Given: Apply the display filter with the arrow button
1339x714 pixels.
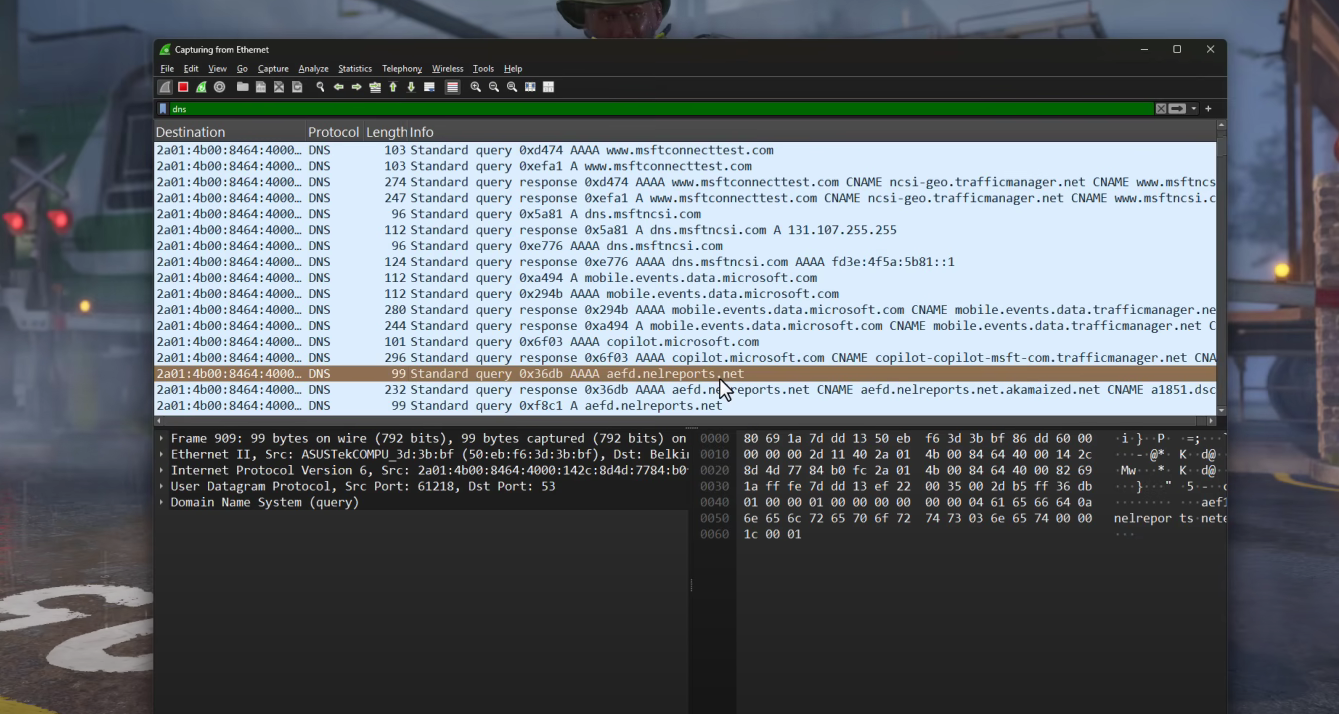Looking at the screenshot, I should click(x=1177, y=109).
